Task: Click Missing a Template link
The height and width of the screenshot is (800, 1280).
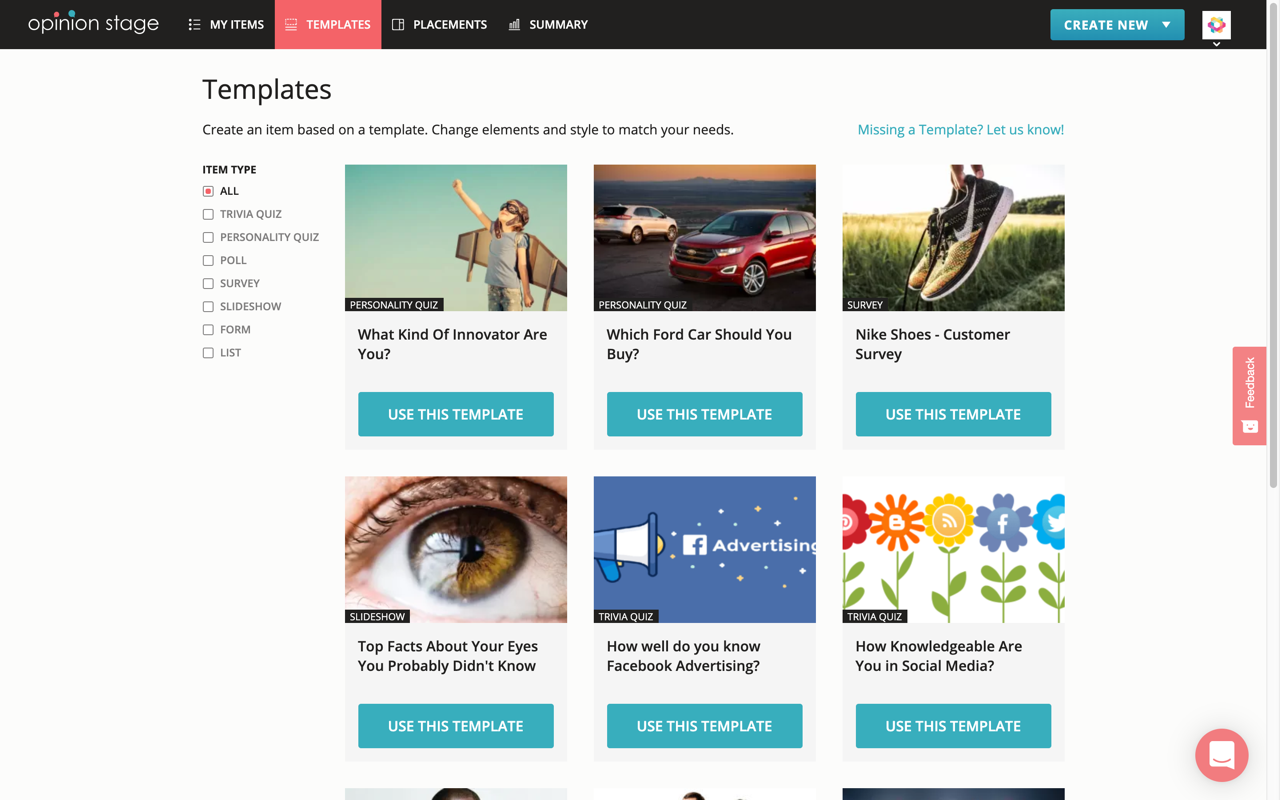Action: point(960,129)
